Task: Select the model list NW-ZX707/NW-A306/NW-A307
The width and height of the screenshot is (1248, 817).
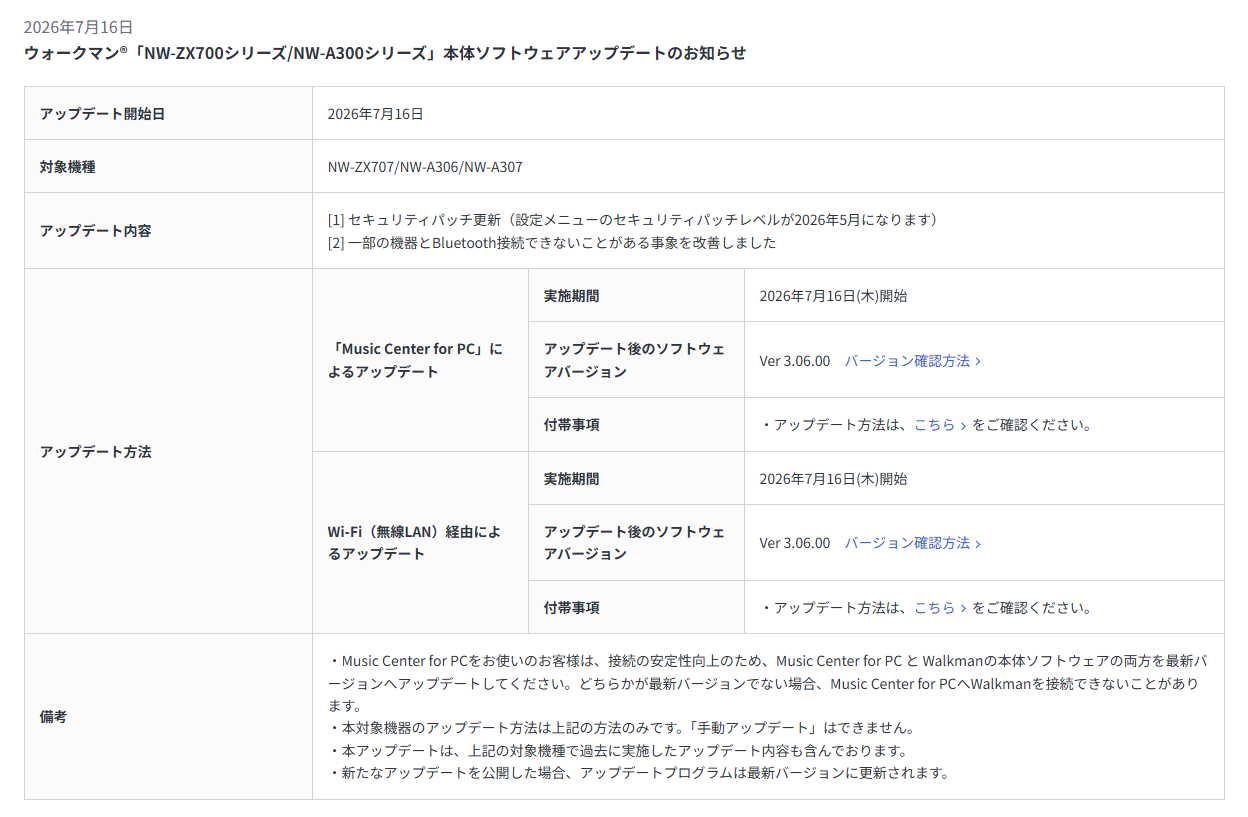Action: coord(425,167)
